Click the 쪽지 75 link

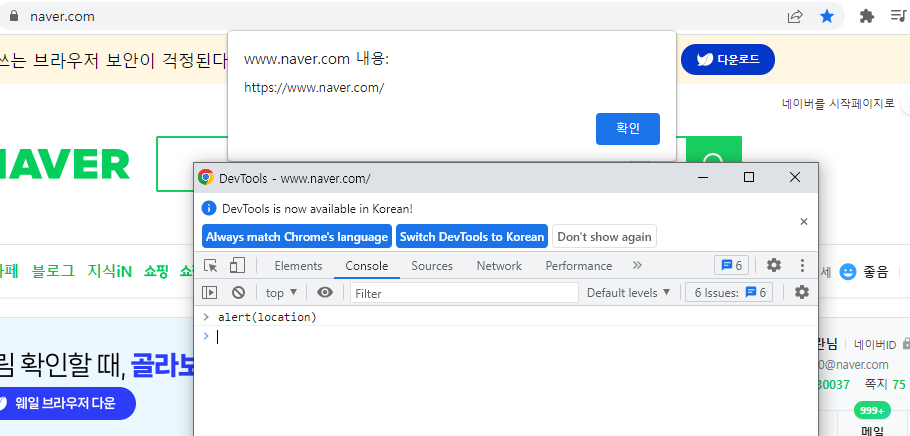click(x=885, y=384)
